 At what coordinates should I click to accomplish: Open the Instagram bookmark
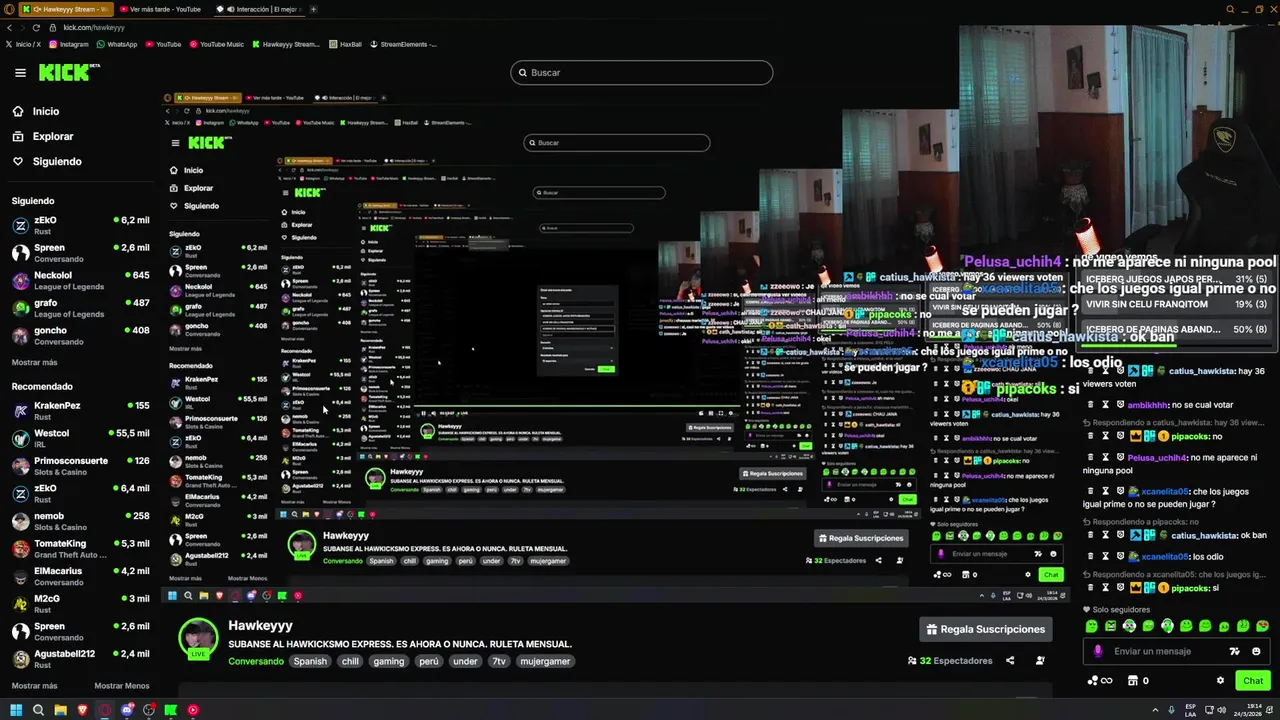68,44
